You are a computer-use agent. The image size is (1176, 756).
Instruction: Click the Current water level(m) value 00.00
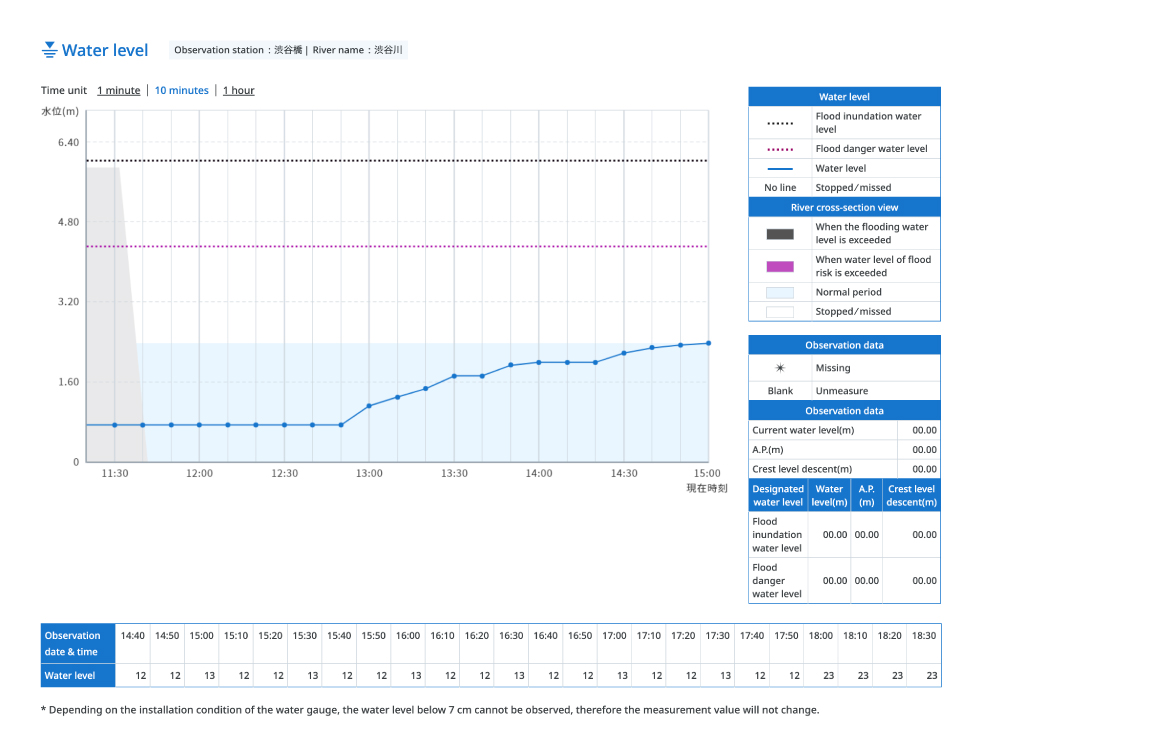coord(924,430)
